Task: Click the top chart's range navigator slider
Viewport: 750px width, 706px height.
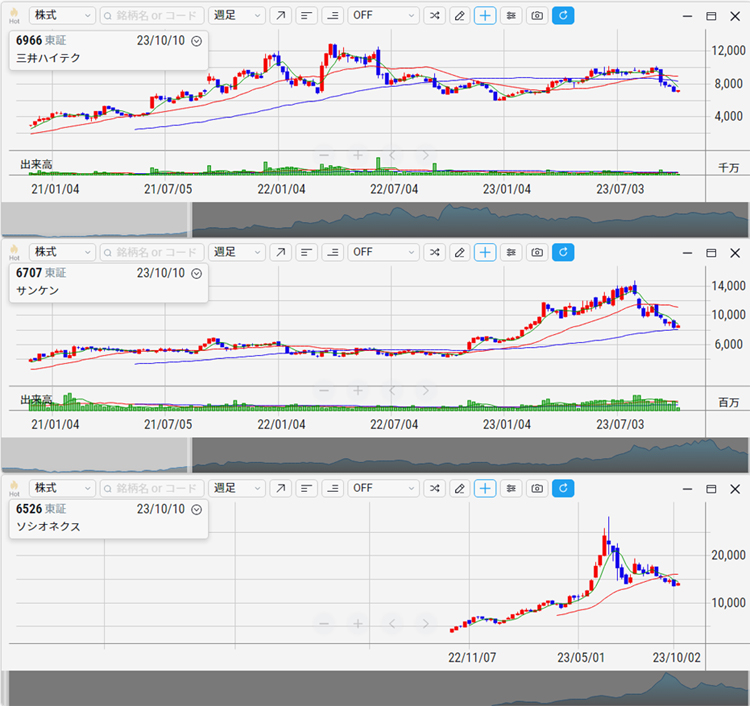Action: pyautogui.click(x=470, y=219)
